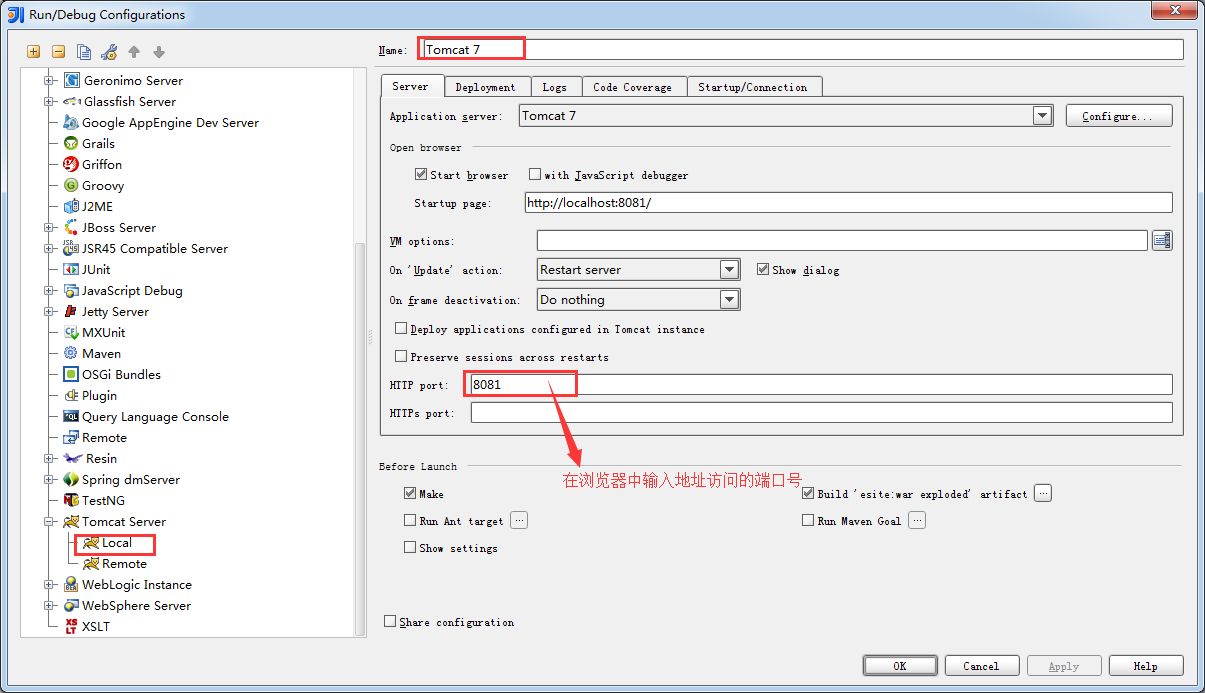Viewport: 1205px width, 693px height.
Task: Click the Help button
Action: pos(1146,666)
